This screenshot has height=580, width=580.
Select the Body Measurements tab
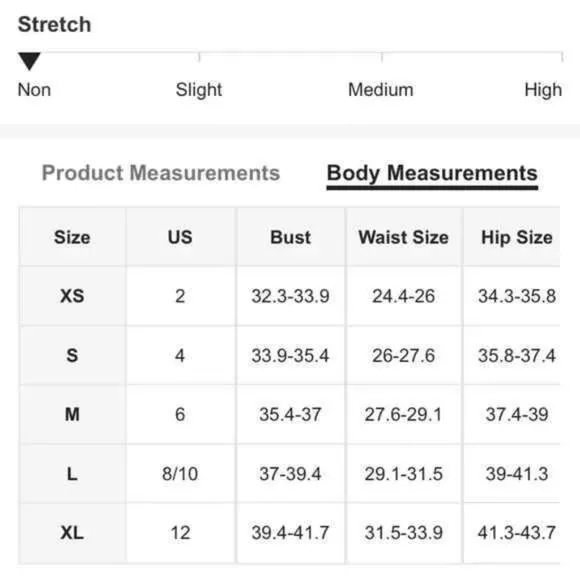[432, 173]
